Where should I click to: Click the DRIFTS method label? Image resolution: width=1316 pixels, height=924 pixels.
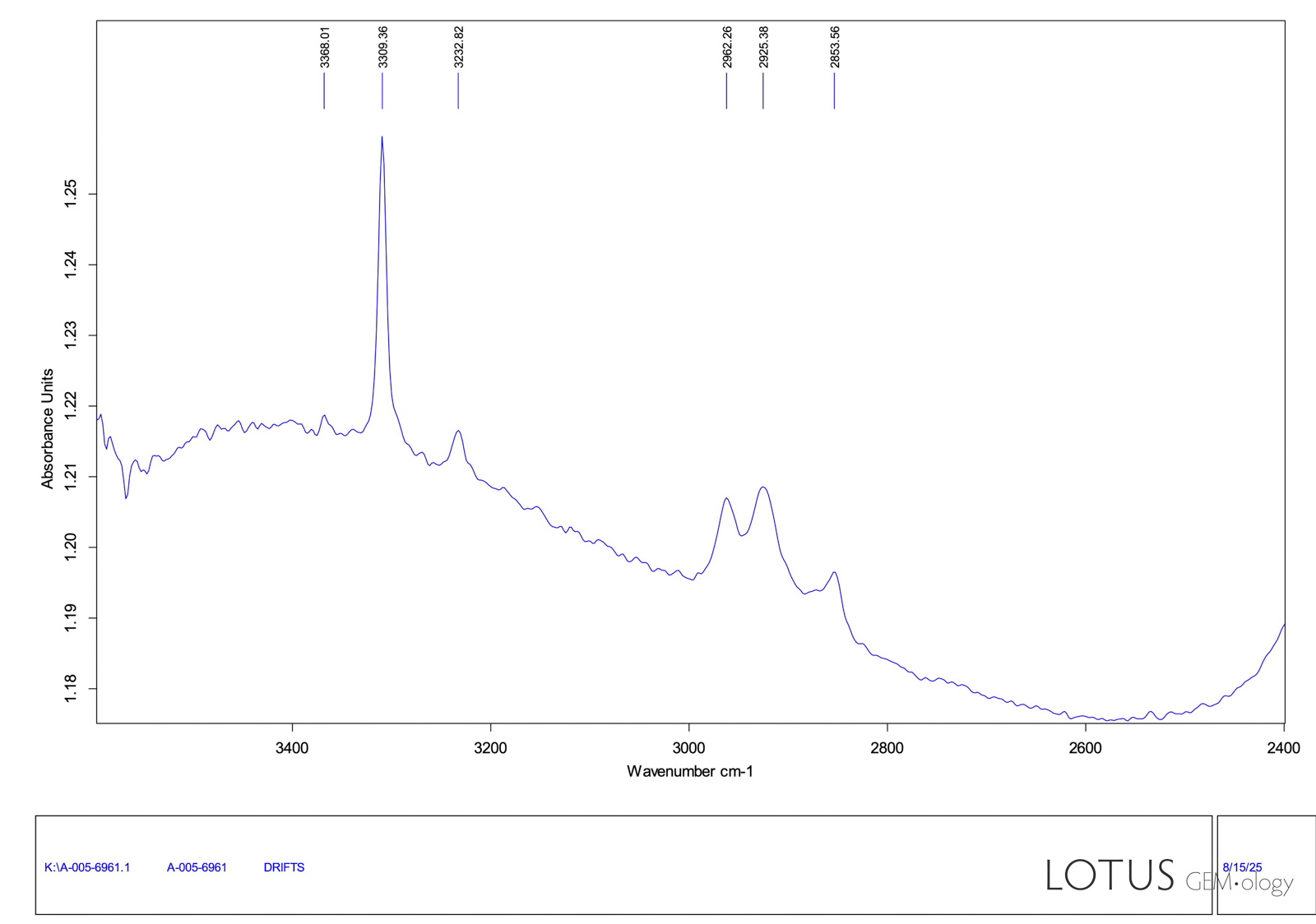point(284,867)
